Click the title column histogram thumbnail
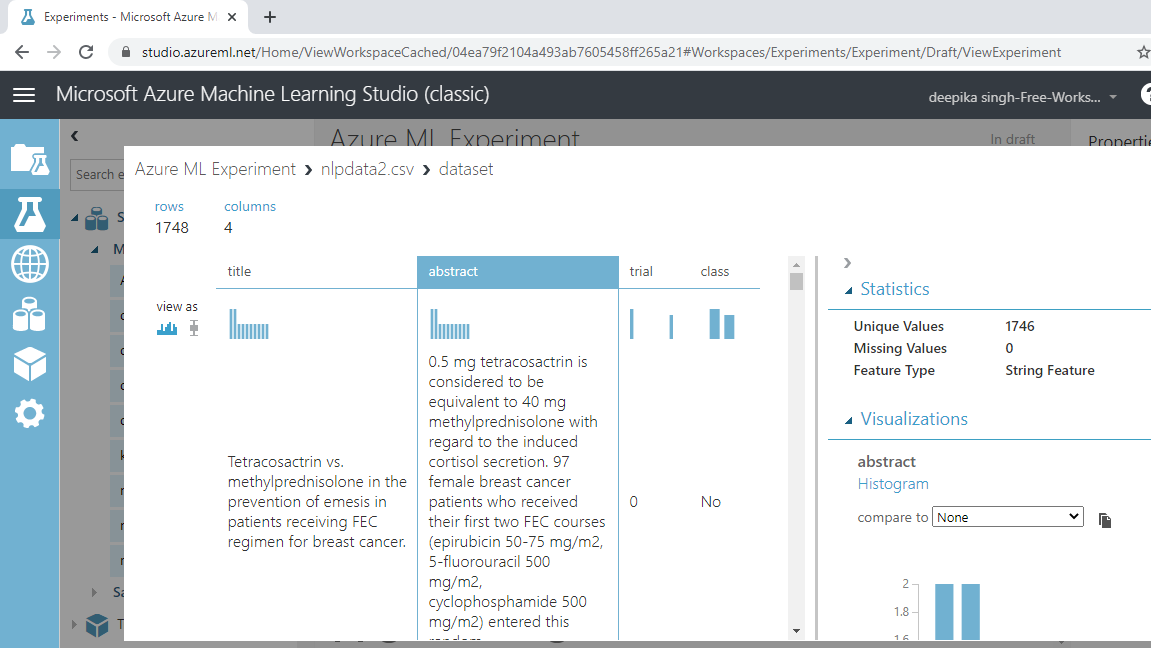The width and height of the screenshot is (1151, 648). pos(249,324)
